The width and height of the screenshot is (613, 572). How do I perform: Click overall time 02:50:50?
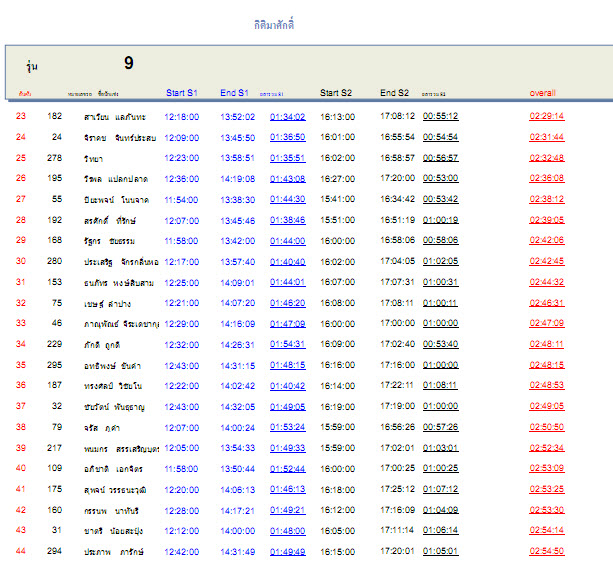546,426
